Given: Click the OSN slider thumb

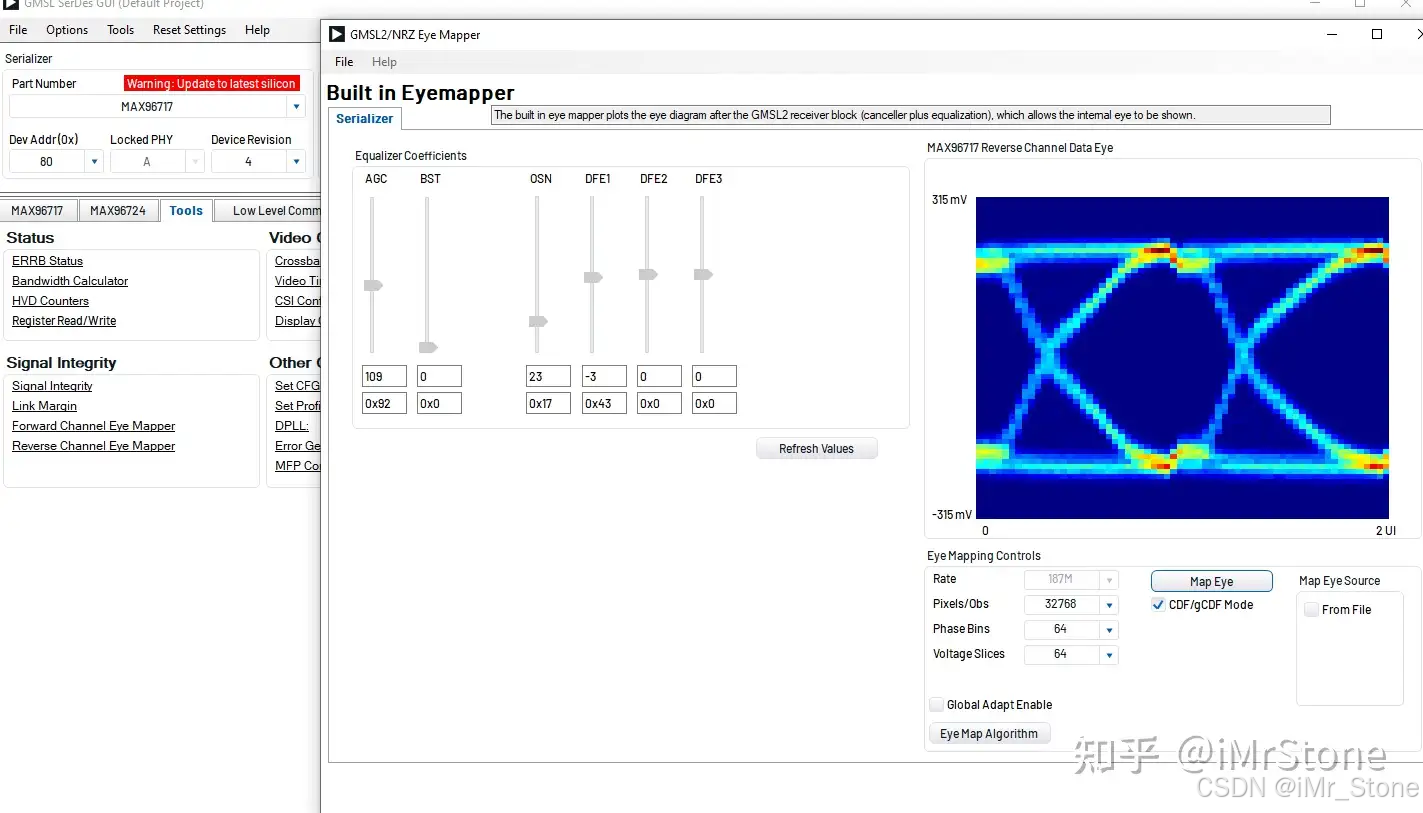Looking at the screenshot, I should 538,322.
